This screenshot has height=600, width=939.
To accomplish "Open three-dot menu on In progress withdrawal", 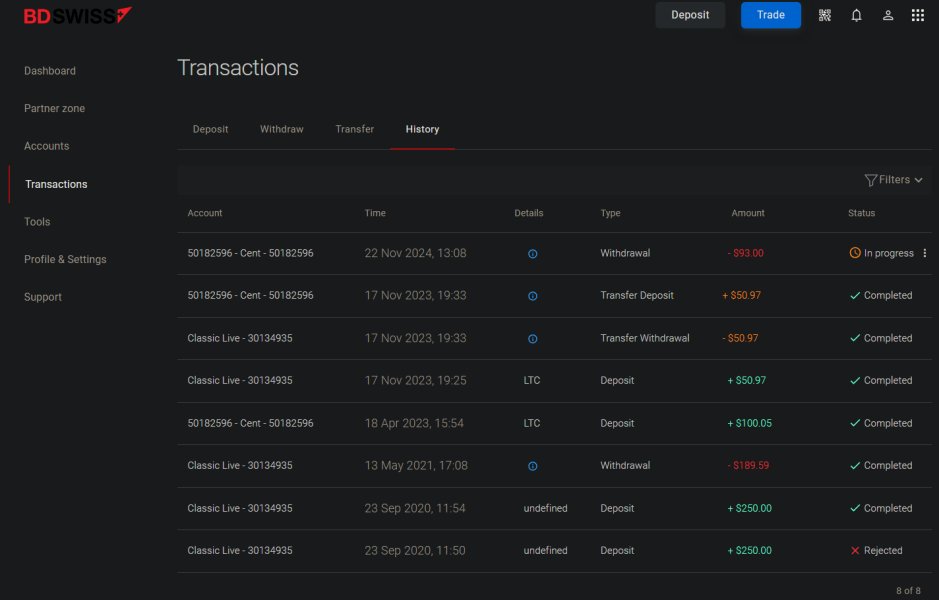I will (x=925, y=253).
